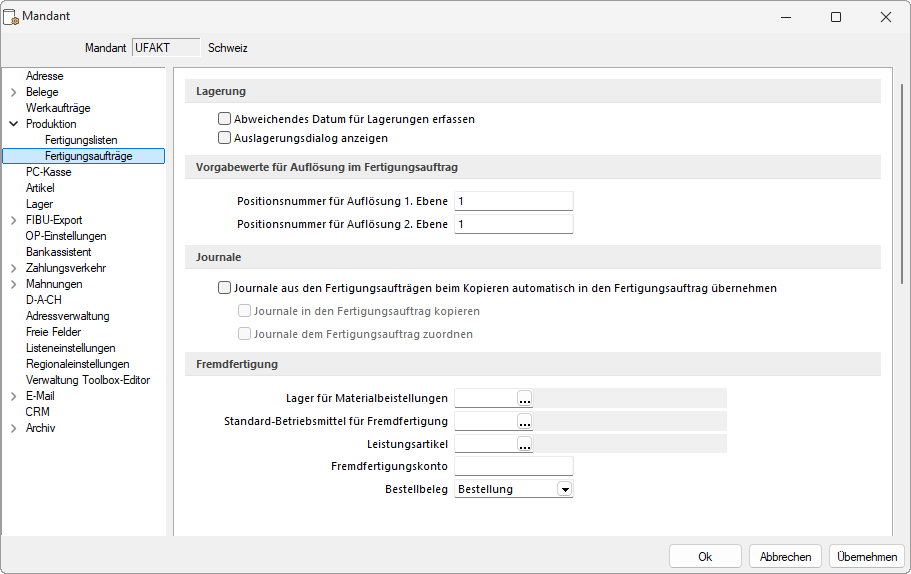Toggle Auslagerungsdialog anzeigen checkbox
Screen dimensions: 911x574
(x=225, y=138)
